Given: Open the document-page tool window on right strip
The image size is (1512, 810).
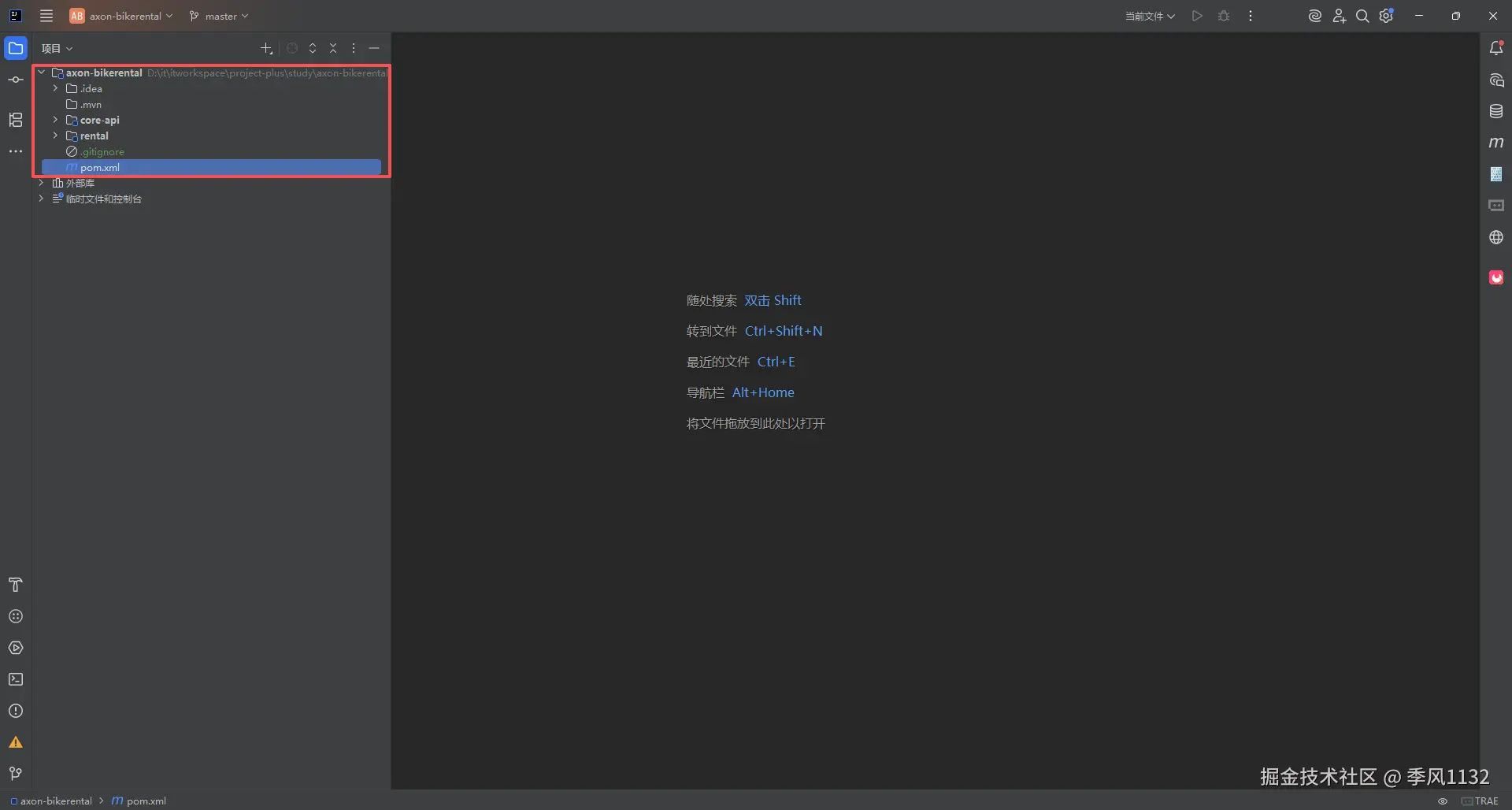Looking at the screenshot, I should click(x=1496, y=174).
